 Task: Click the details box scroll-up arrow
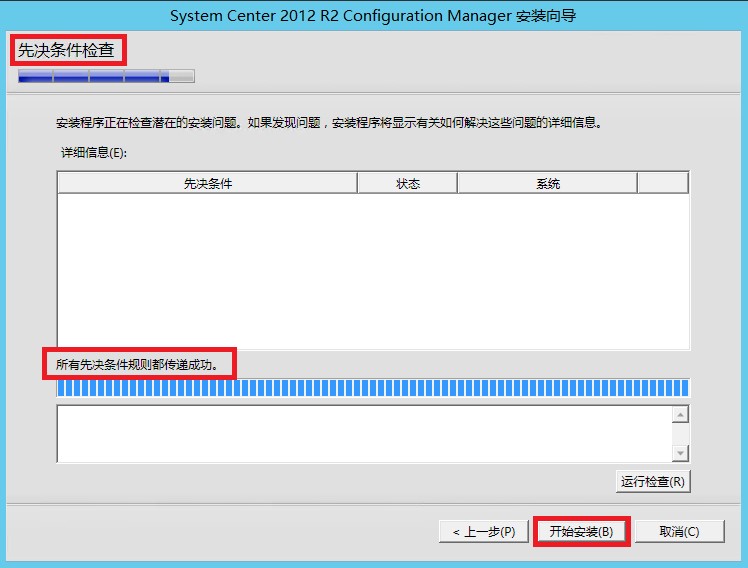[680, 415]
